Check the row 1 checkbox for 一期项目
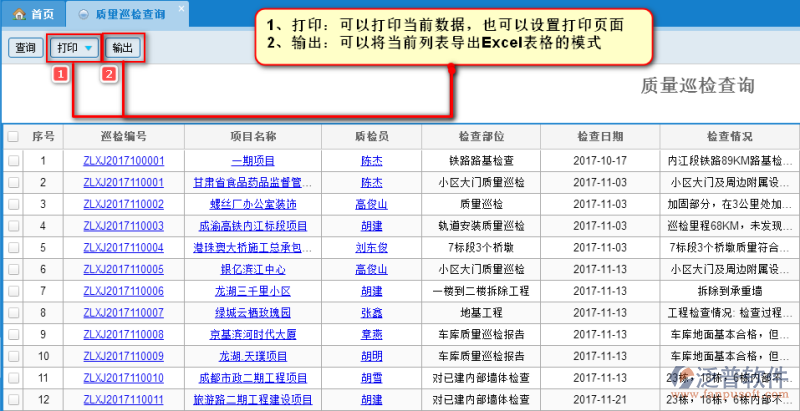 coord(13,161)
